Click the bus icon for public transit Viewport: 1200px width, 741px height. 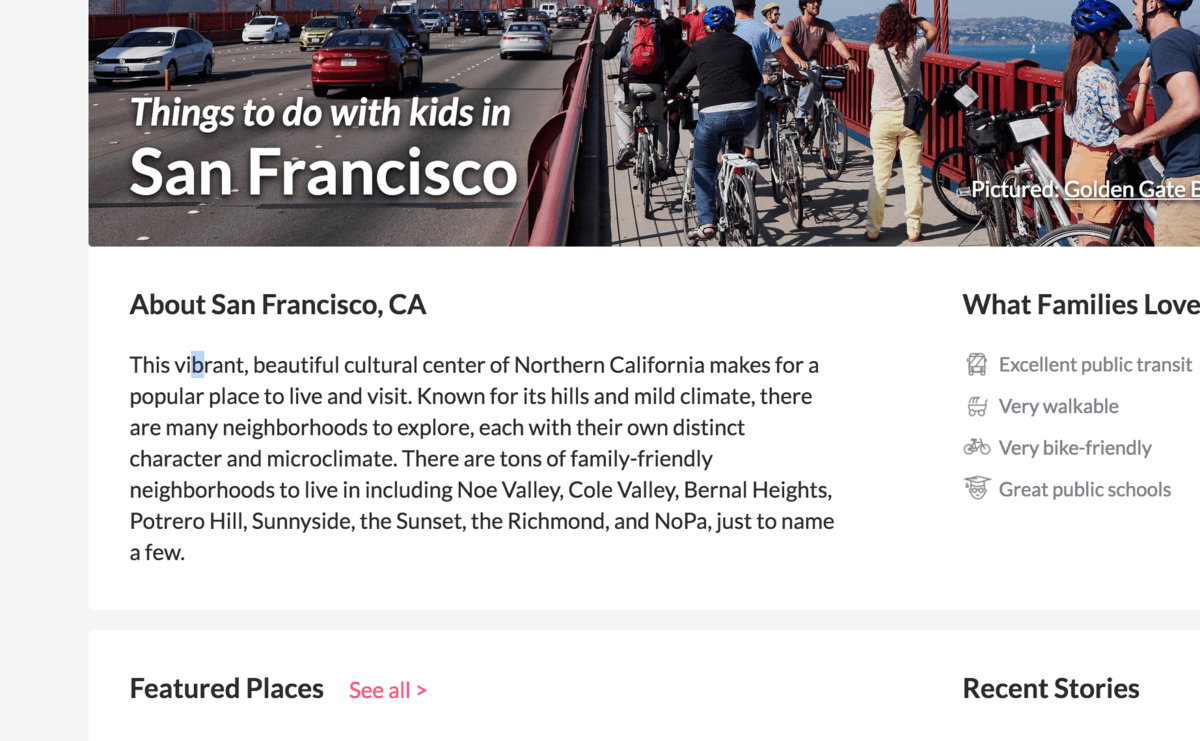(976, 365)
